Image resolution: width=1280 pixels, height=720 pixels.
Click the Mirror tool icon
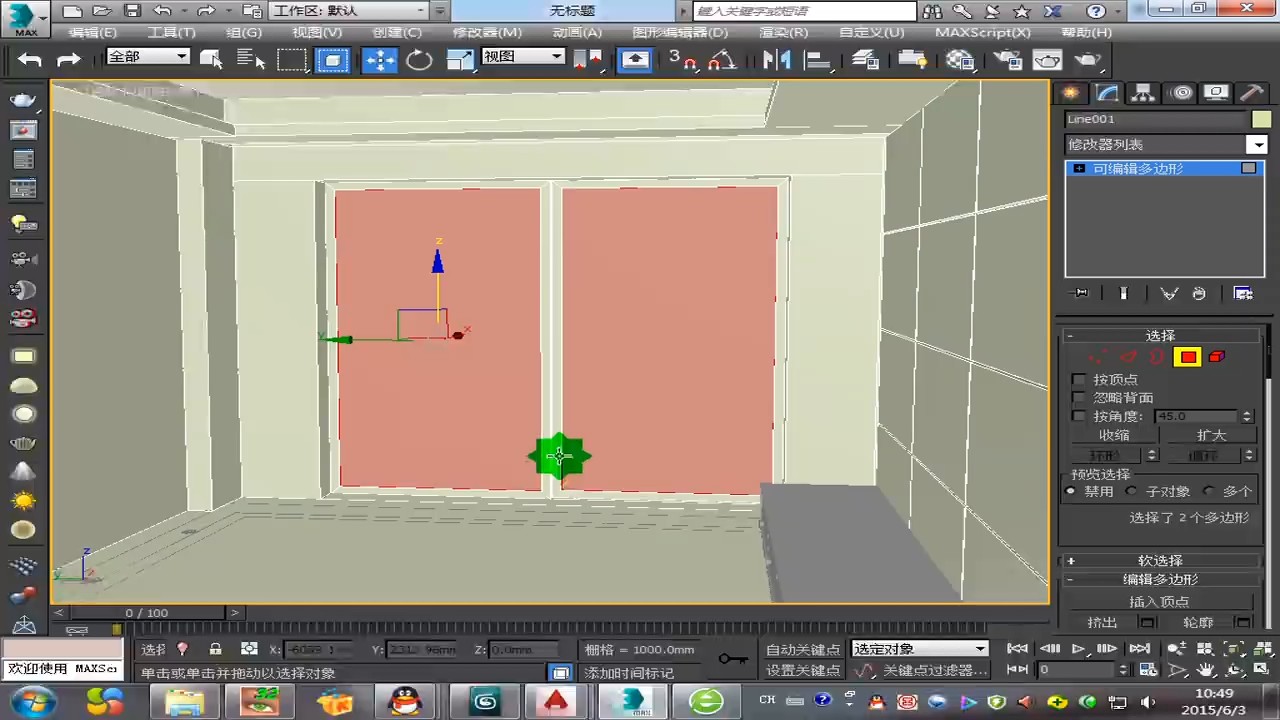[776, 60]
